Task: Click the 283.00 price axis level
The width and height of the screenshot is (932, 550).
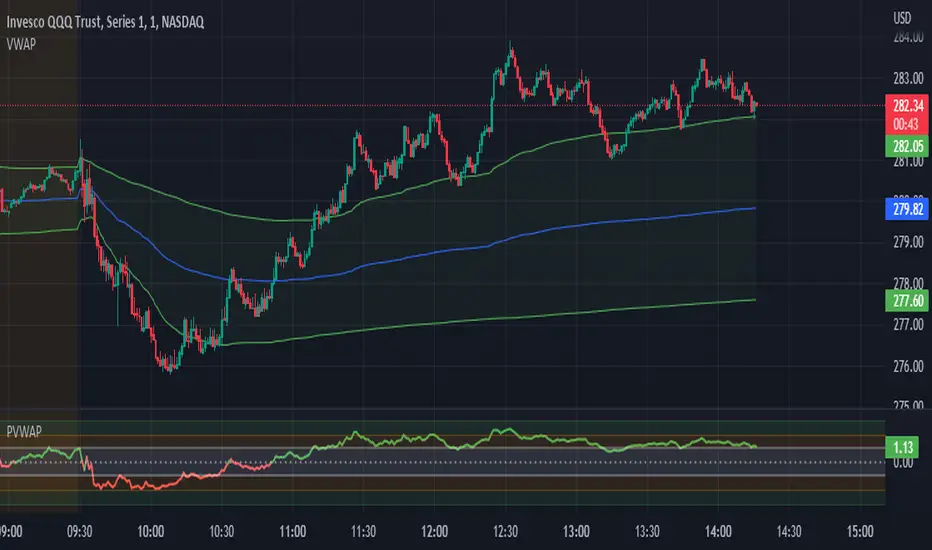Action: click(x=908, y=78)
